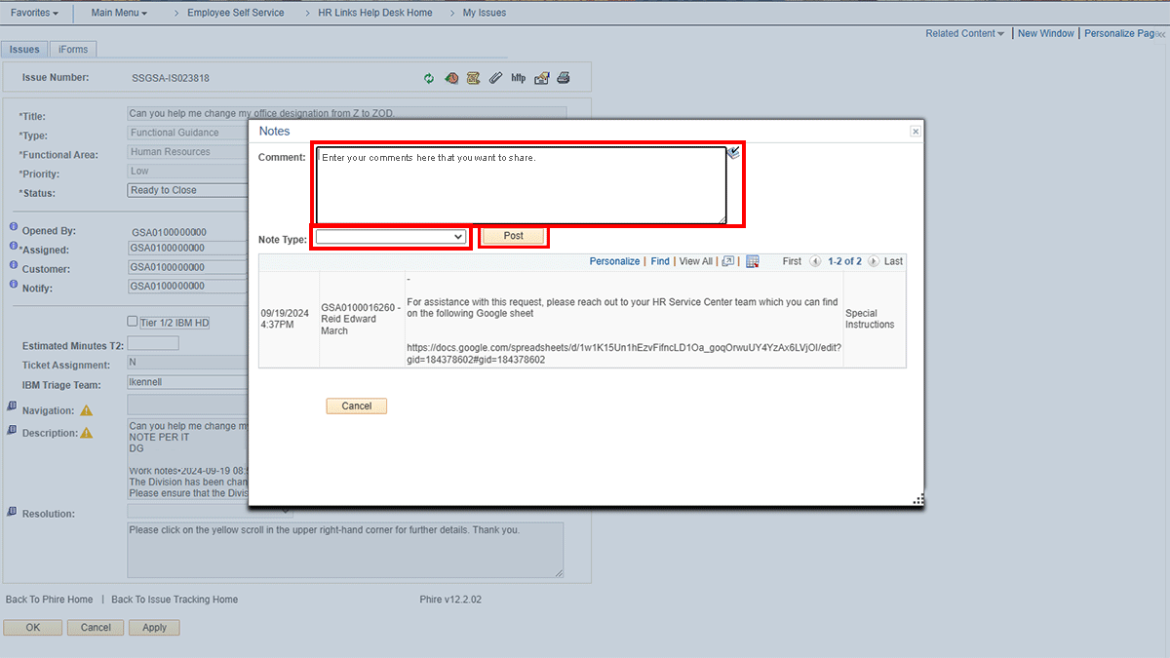Expand the Favorites menu
This screenshot has width=1170, height=658.
tap(34, 13)
